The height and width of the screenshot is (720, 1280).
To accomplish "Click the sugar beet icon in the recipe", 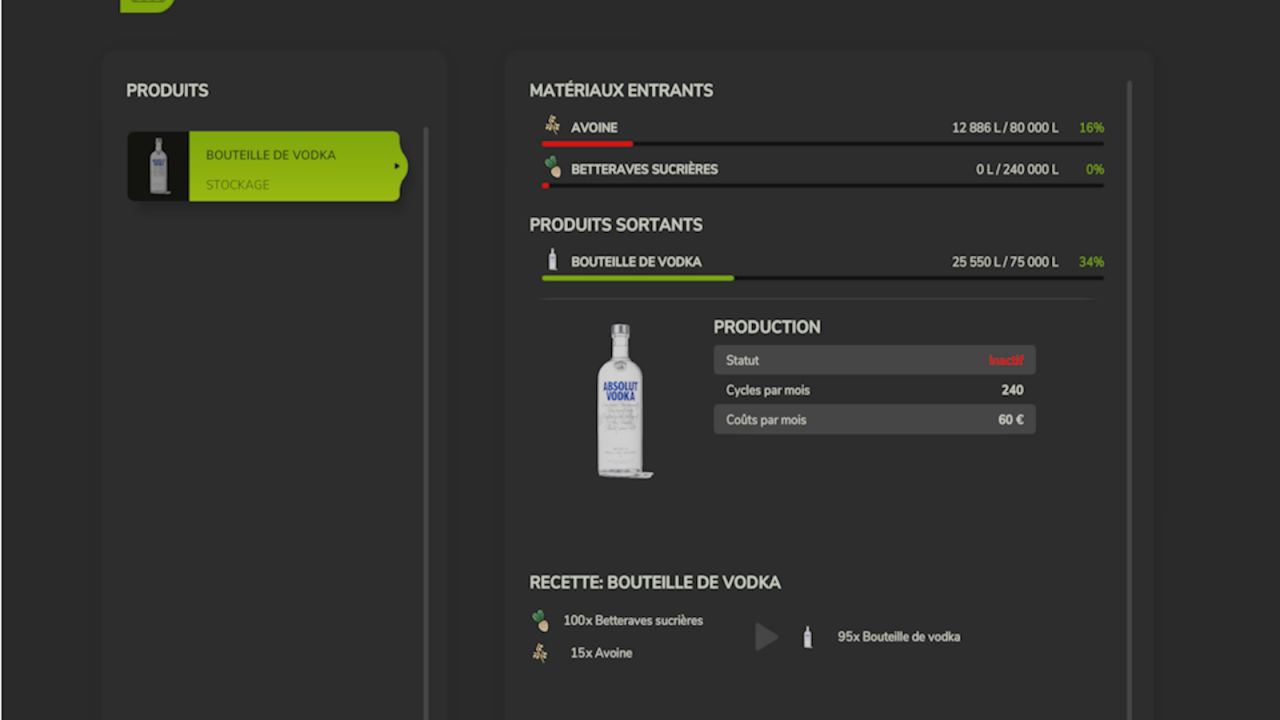I will [x=541, y=621].
